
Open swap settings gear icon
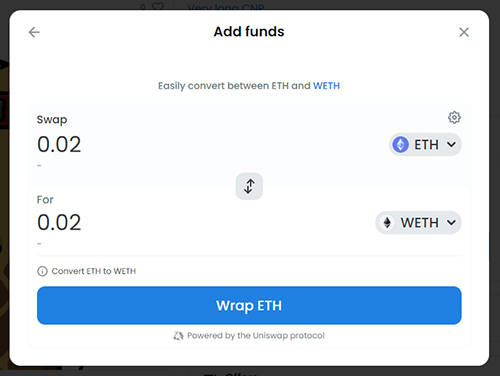454,117
